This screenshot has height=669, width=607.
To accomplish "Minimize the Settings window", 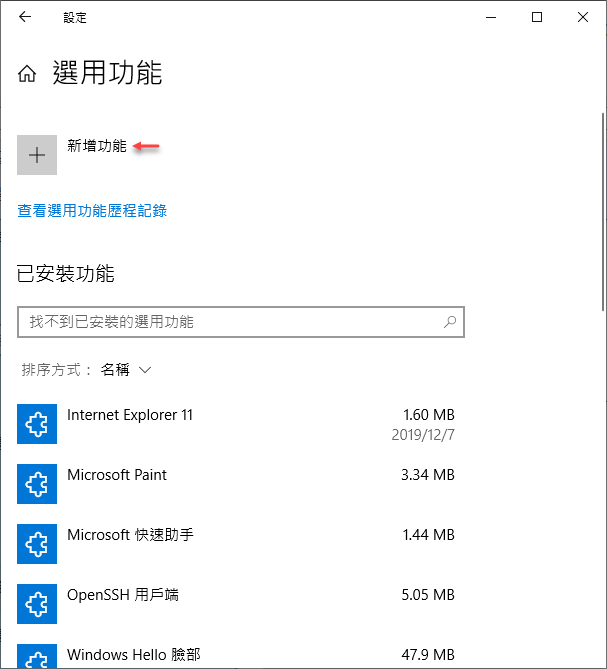I will tap(491, 17).
